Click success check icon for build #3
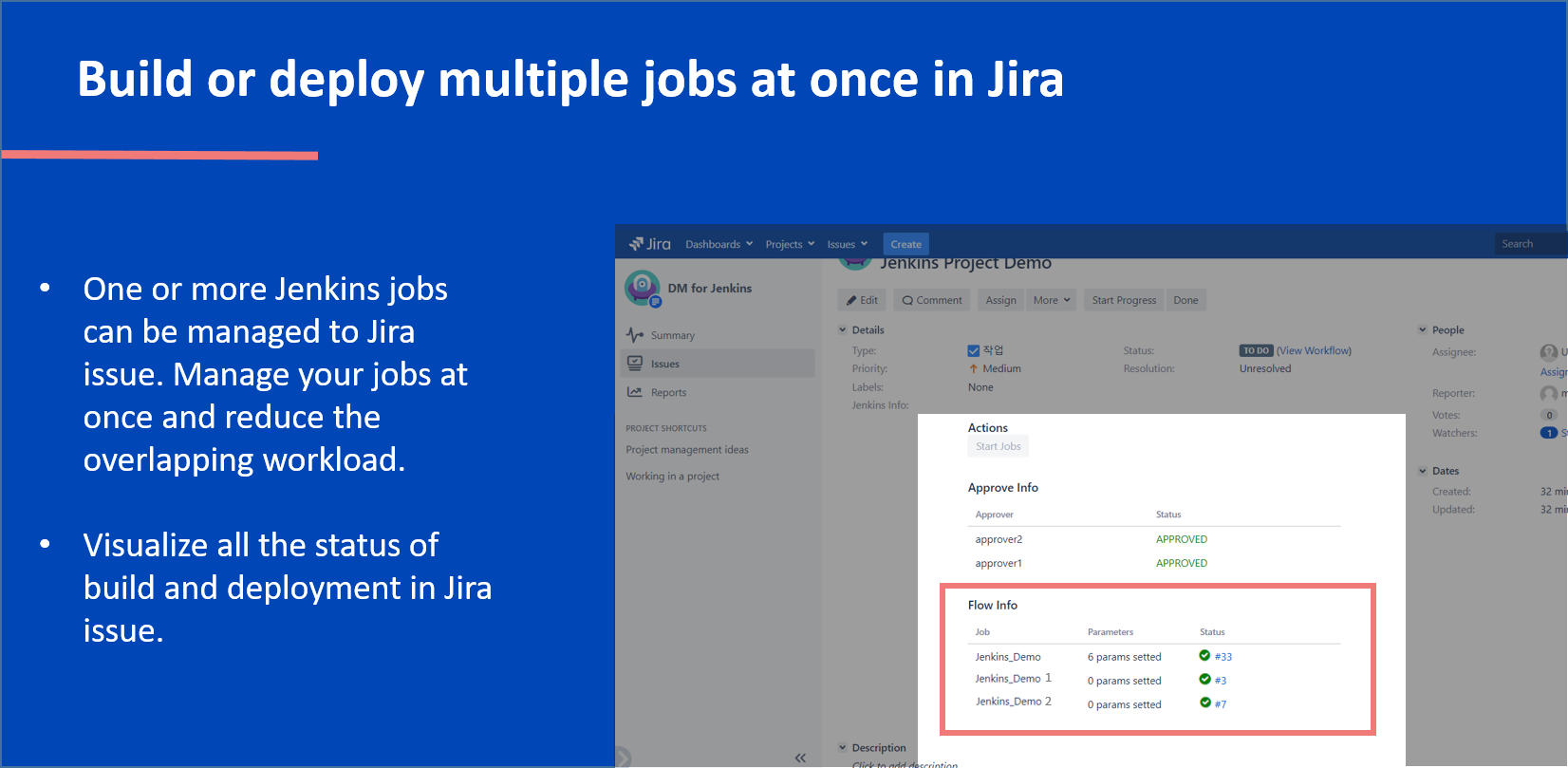This screenshot has height=768, width=1568. (1204, 680)
